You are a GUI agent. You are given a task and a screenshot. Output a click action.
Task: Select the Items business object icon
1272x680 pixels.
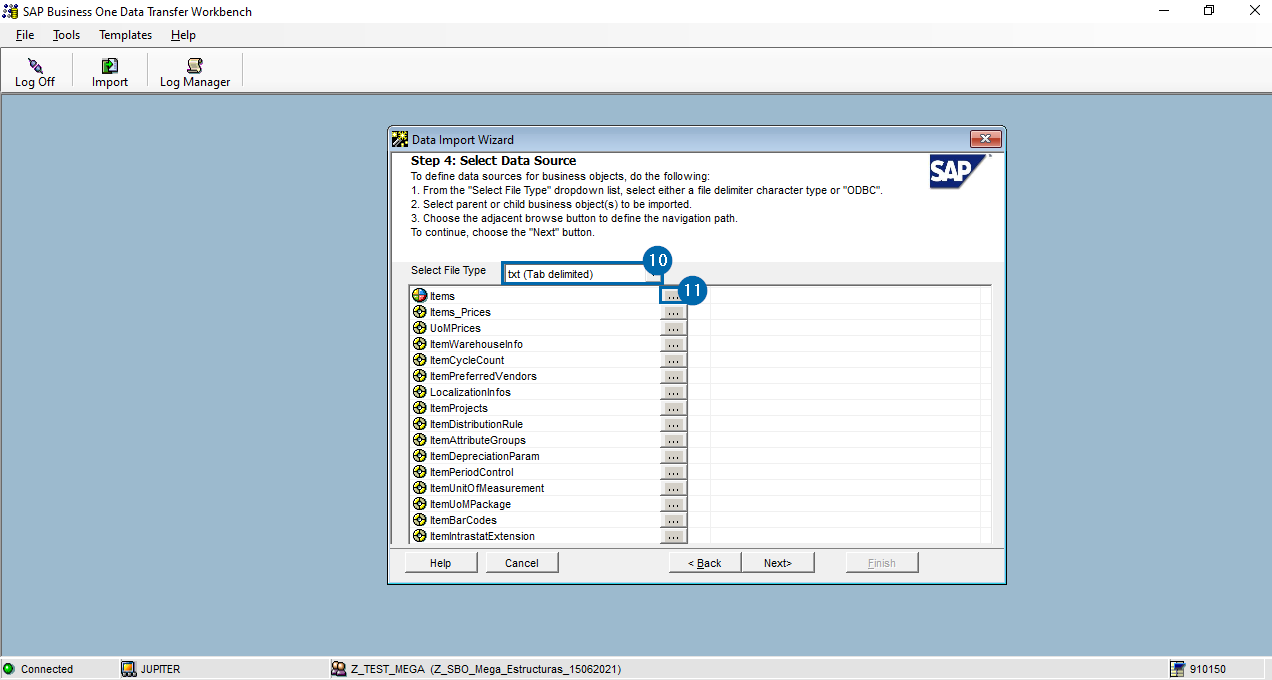coord(420,296)
